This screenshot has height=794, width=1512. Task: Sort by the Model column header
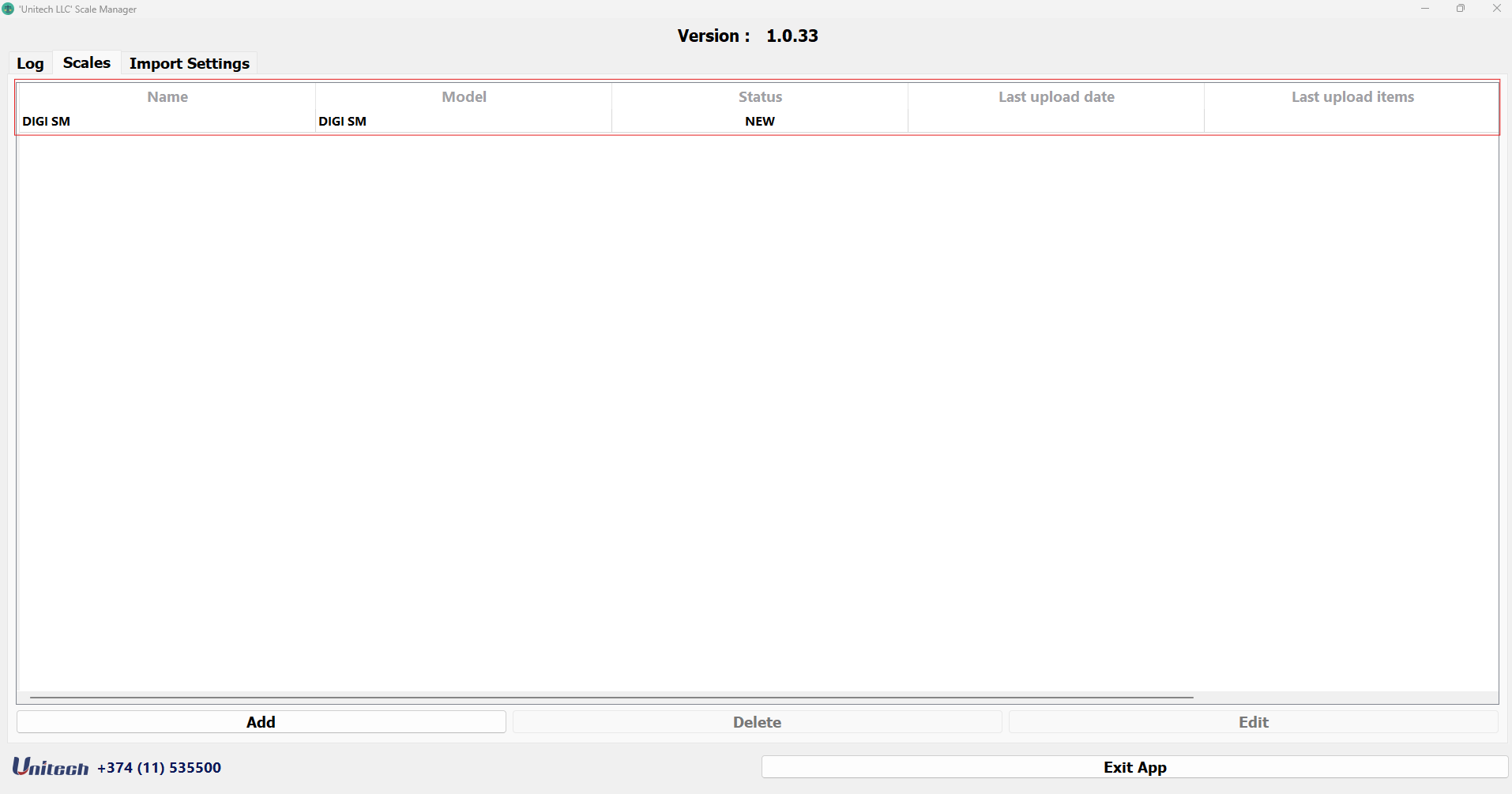(464, 96)
